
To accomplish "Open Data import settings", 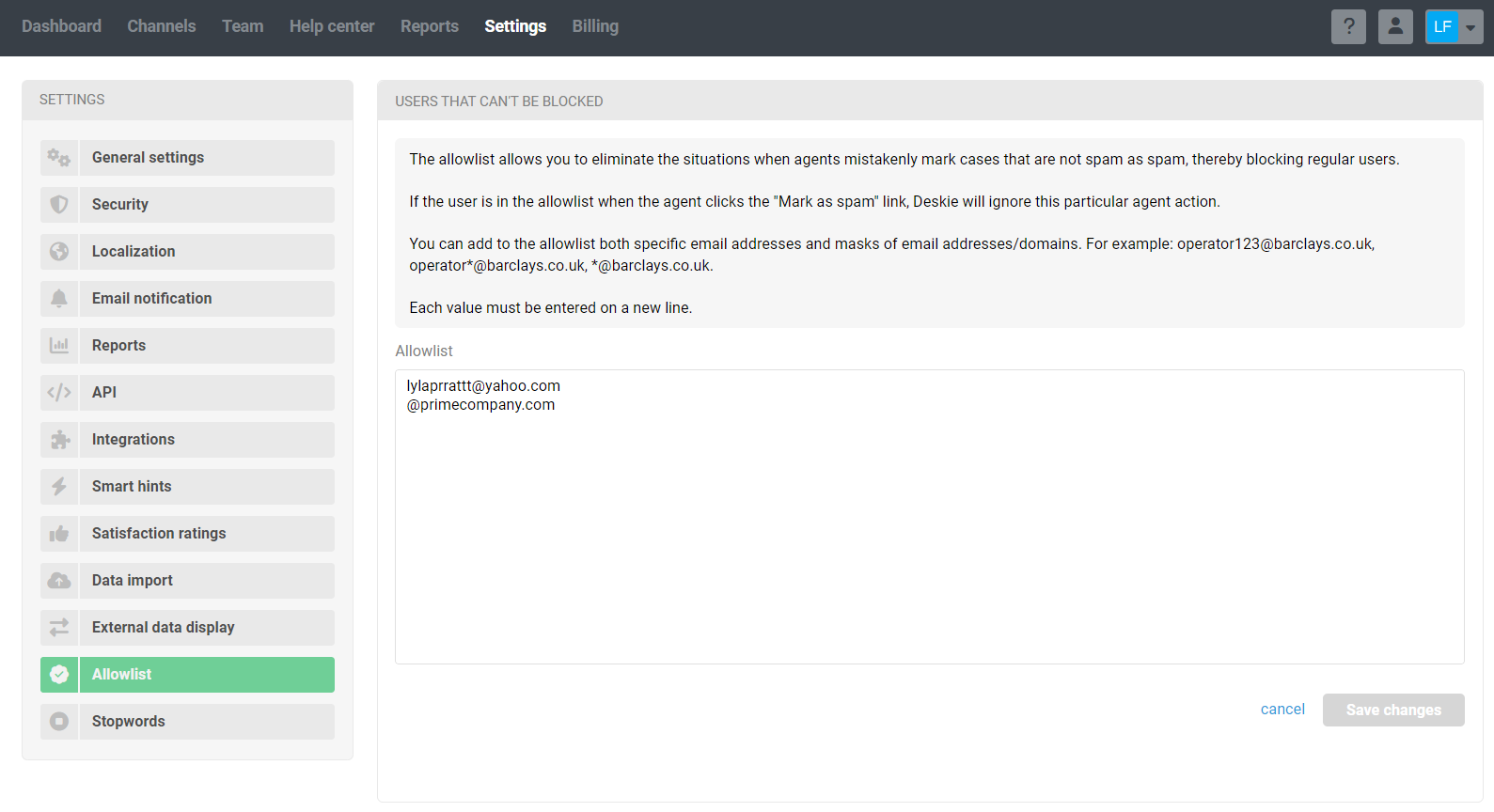I will (x=187, y=581).
